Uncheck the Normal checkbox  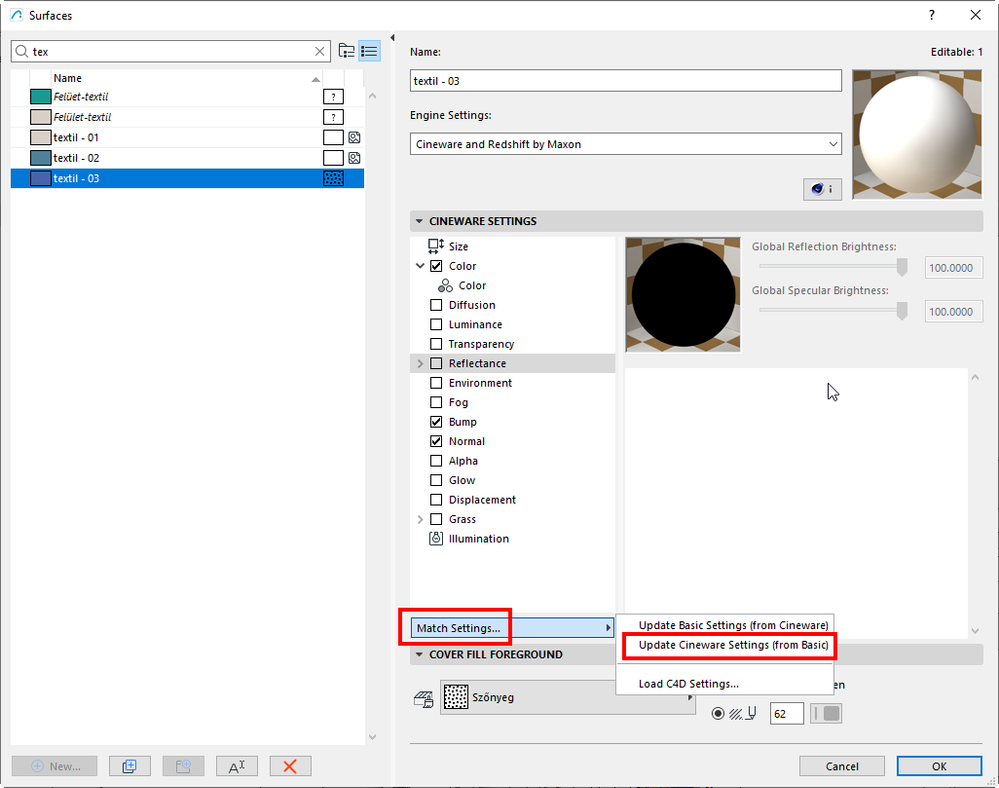[436, 441]
